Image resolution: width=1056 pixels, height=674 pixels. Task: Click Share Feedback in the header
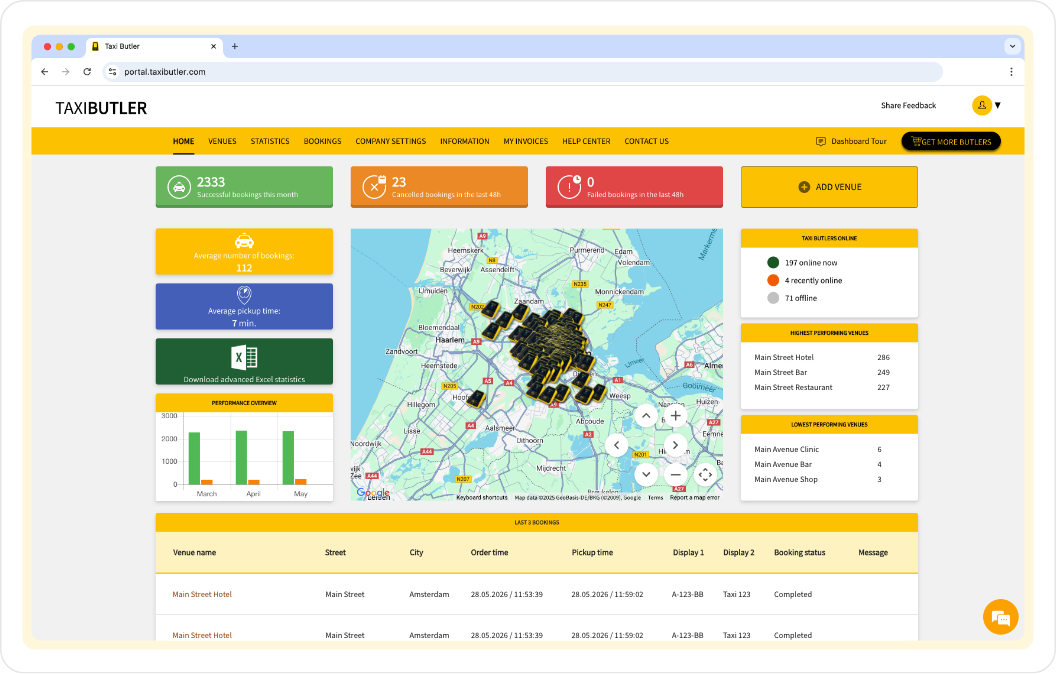pos(908,105)
